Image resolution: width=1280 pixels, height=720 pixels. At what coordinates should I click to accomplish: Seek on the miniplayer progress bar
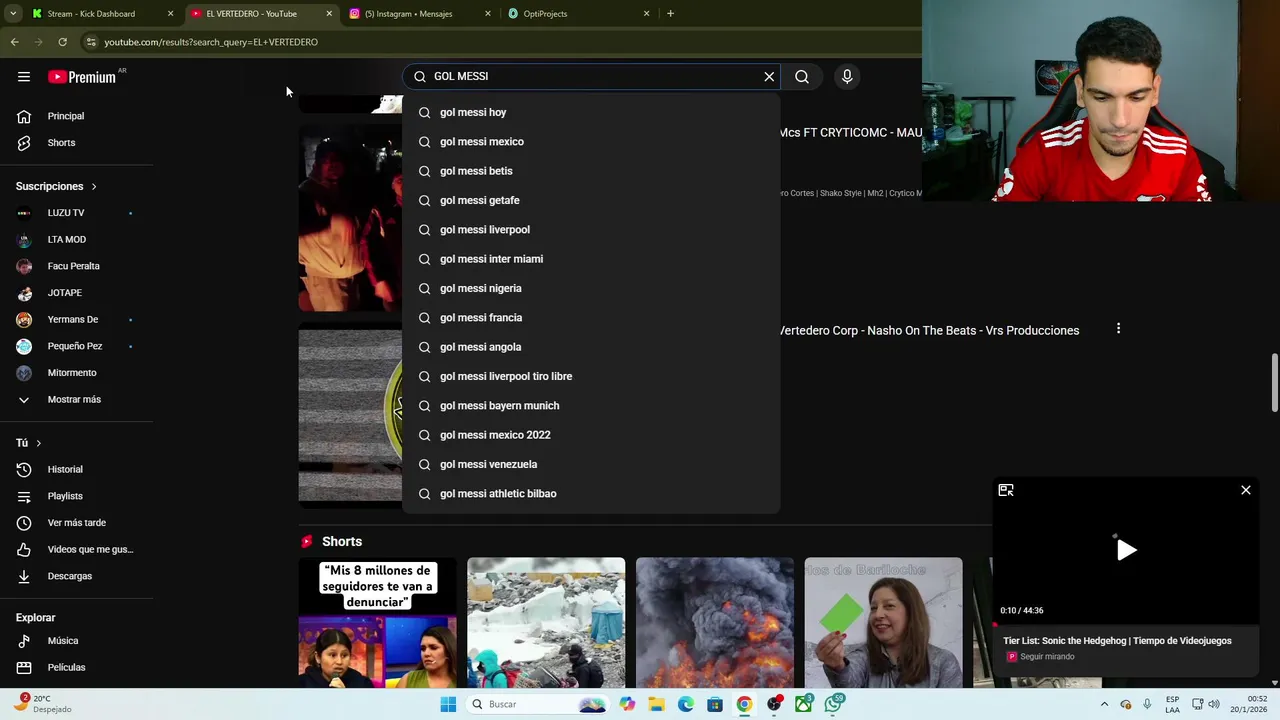coord(1125,625)
